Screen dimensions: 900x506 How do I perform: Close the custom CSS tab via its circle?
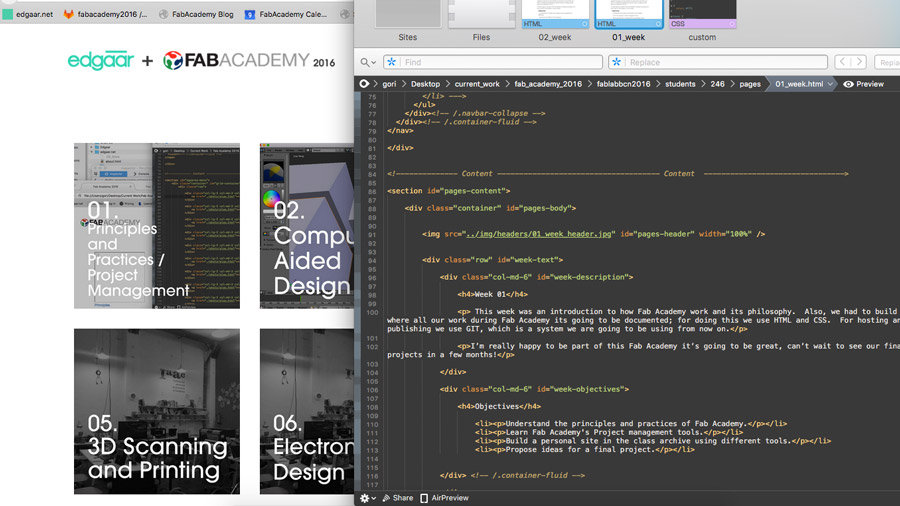732,24
